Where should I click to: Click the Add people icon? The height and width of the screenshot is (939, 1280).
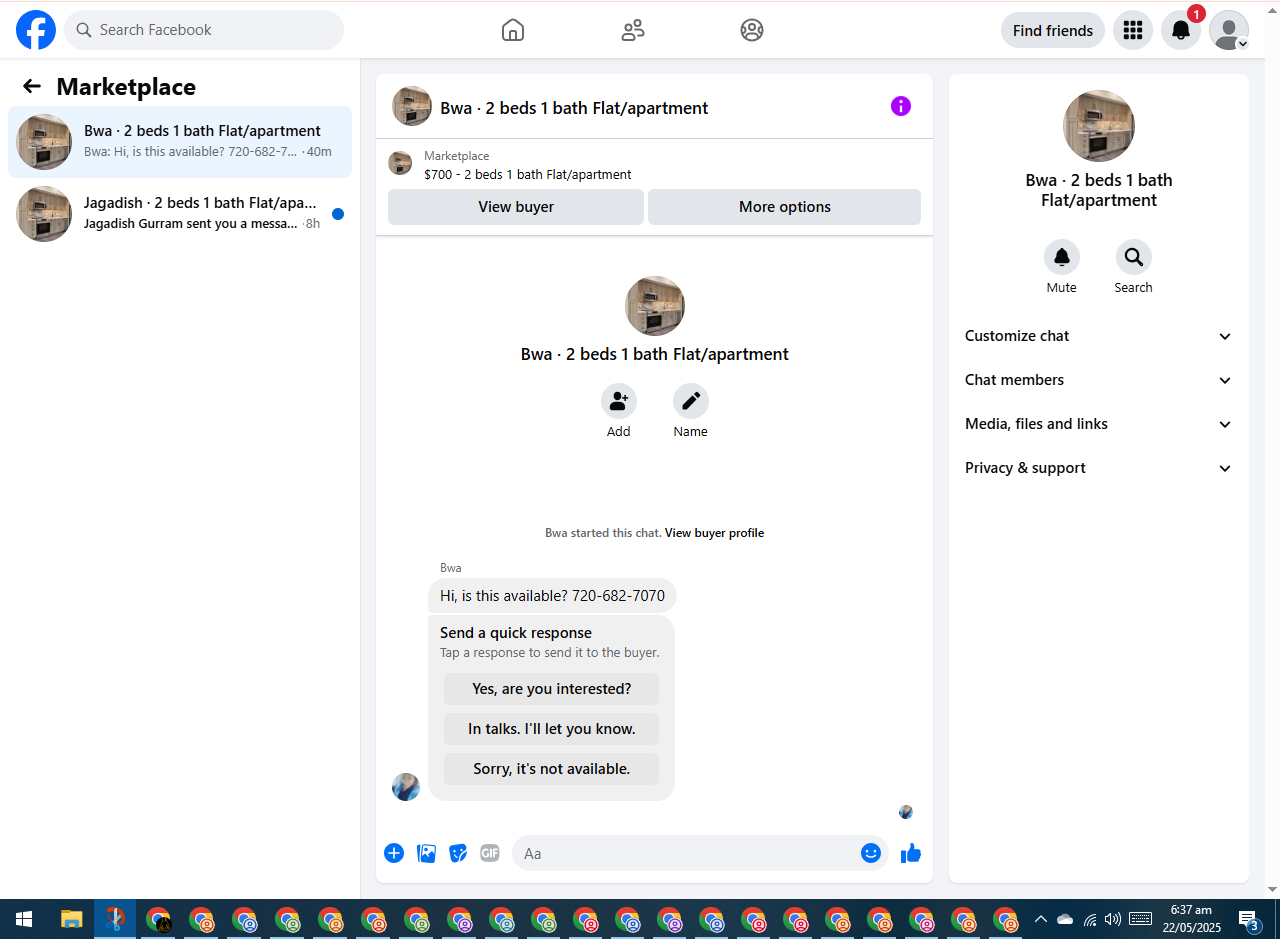[619, 401]
